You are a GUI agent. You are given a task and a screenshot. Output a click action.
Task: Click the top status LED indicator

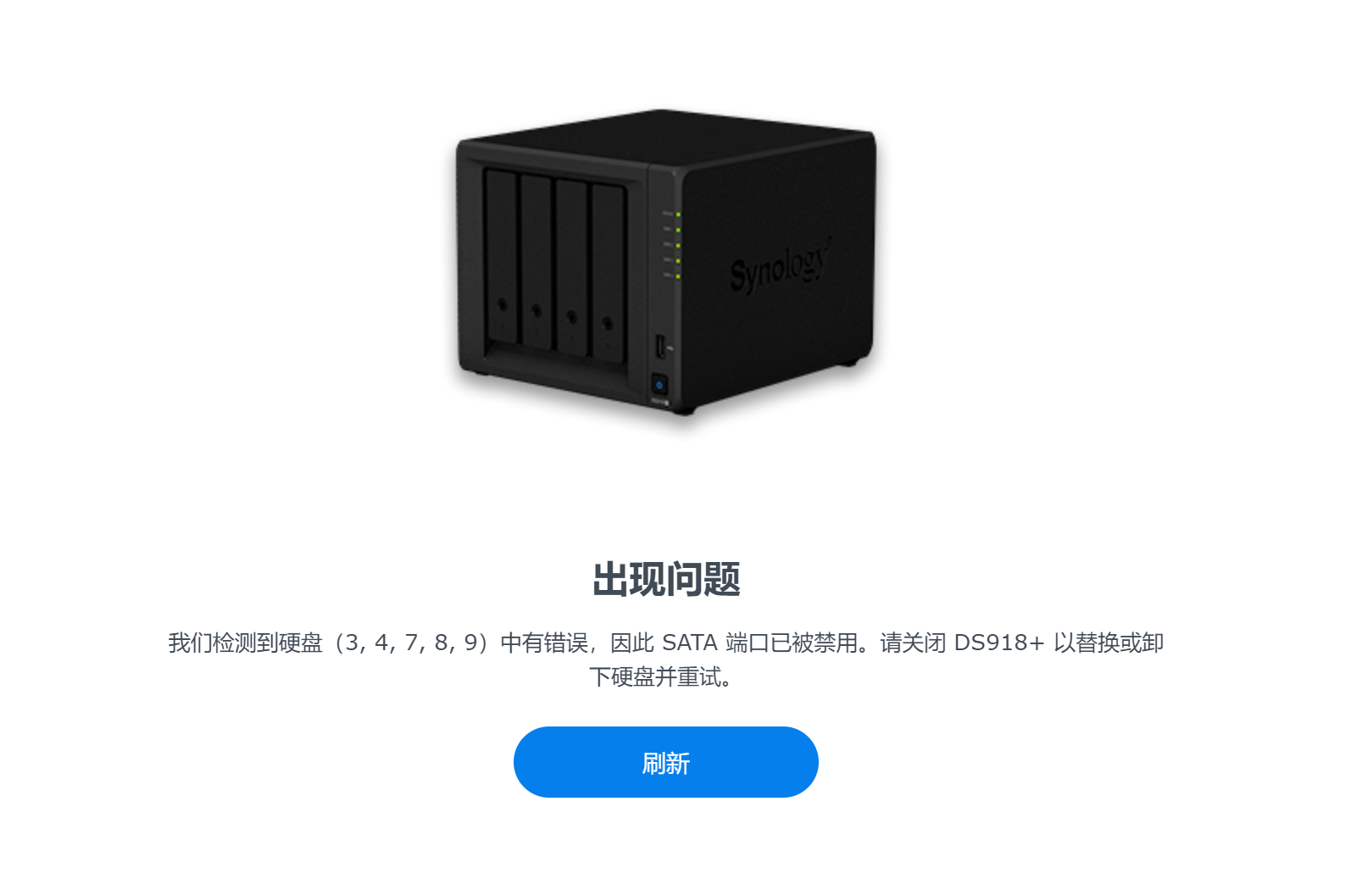[x=679, y=214]
